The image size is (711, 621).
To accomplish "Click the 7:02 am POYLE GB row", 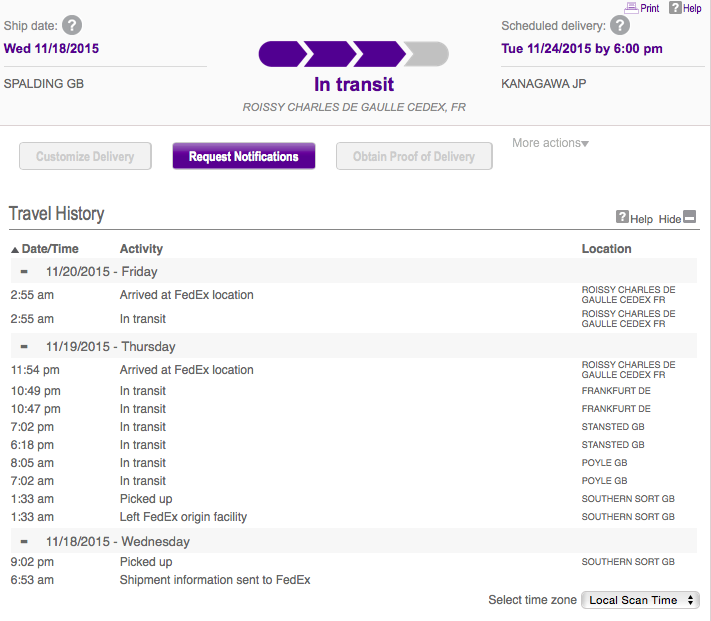I will 354,481.
